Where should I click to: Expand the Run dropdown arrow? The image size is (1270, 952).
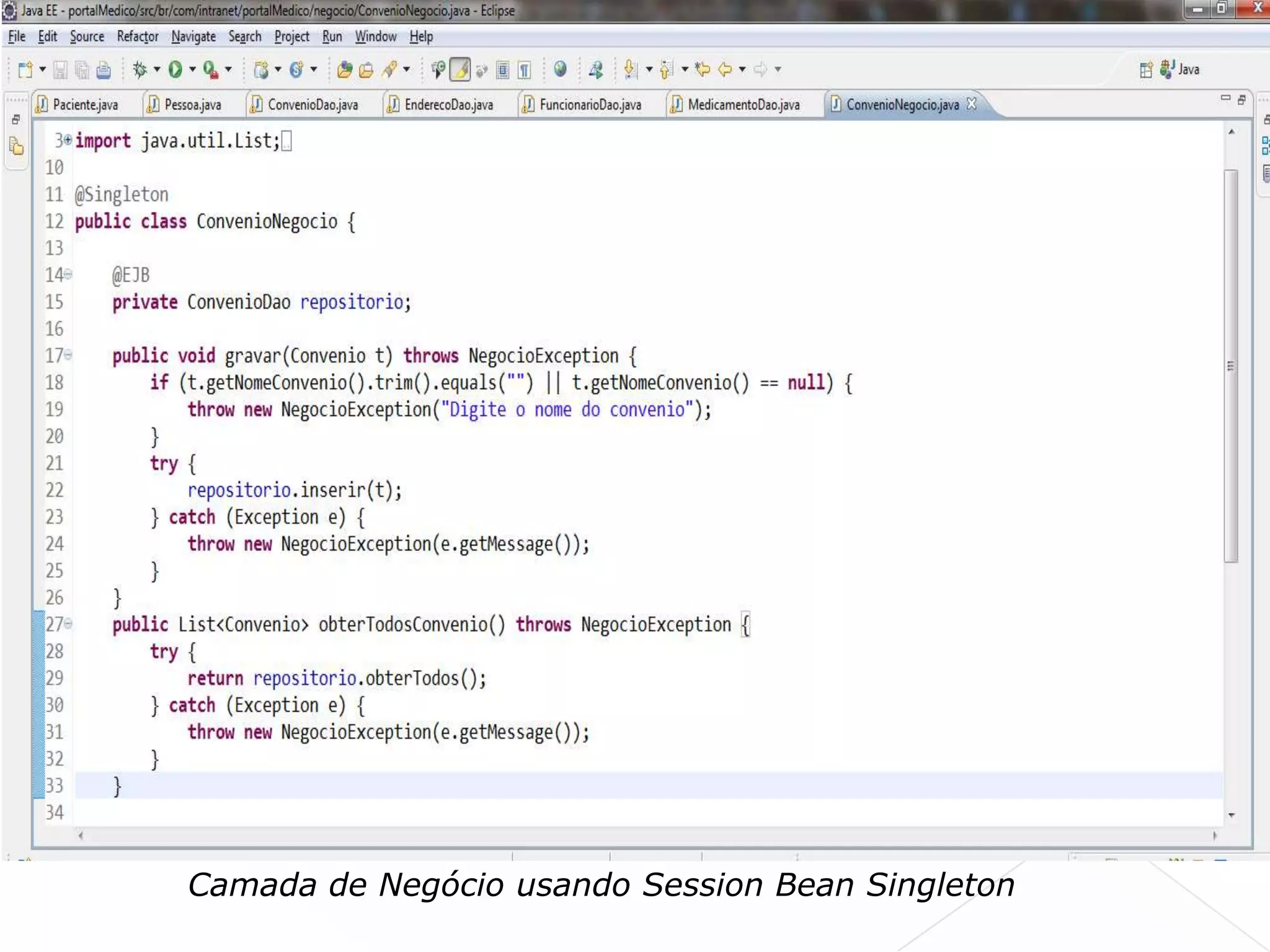(x=192, y=69)
